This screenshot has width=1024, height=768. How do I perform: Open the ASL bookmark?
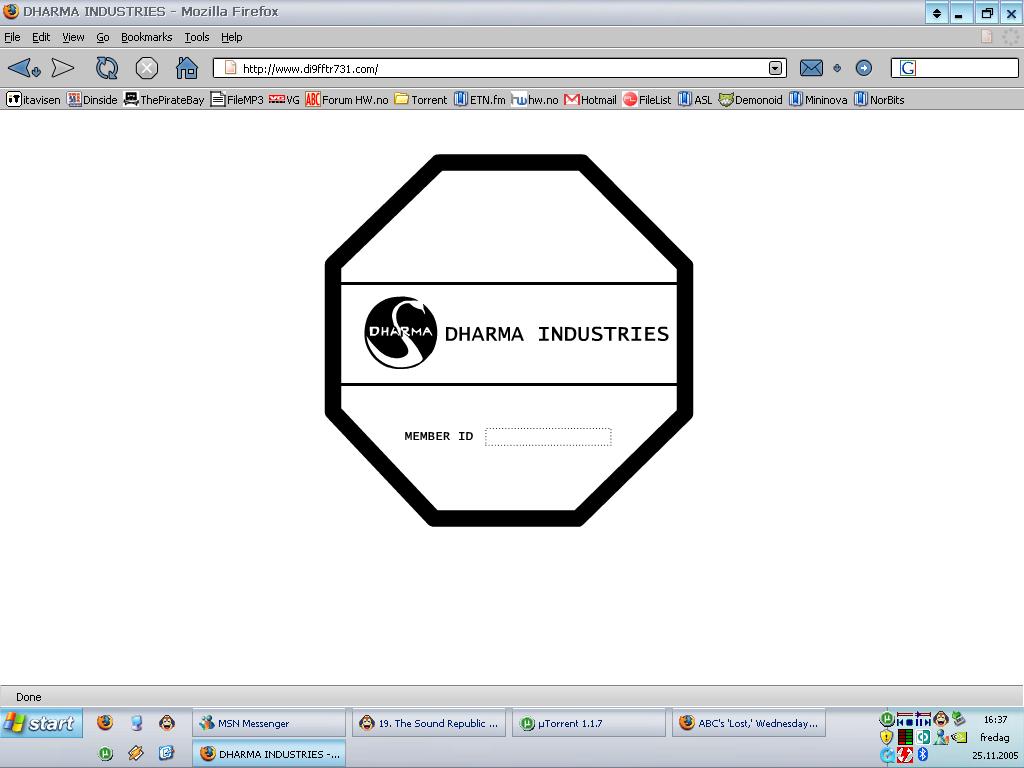tap(695, 100)
